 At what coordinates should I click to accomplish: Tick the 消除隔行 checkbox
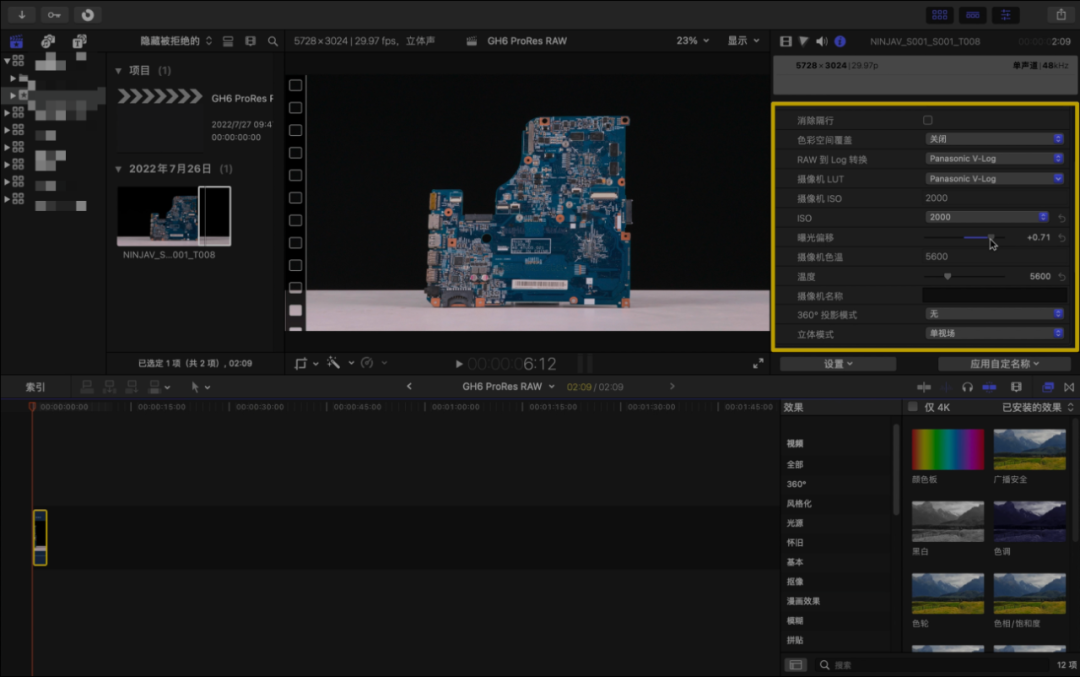pyautogui.click(x=928, y=121)
